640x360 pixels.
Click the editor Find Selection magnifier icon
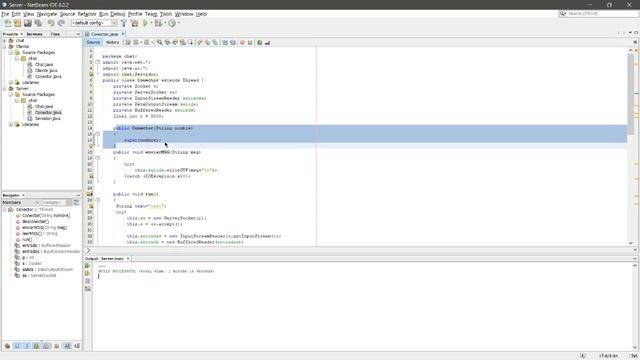(160, 42)
